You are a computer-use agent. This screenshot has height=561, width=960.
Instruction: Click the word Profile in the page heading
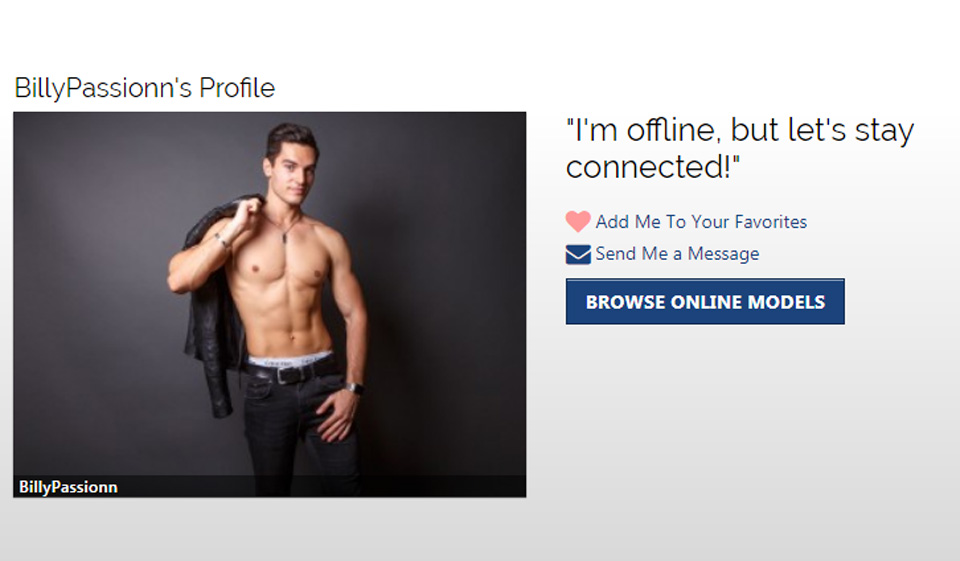click(x=237, y=88)
